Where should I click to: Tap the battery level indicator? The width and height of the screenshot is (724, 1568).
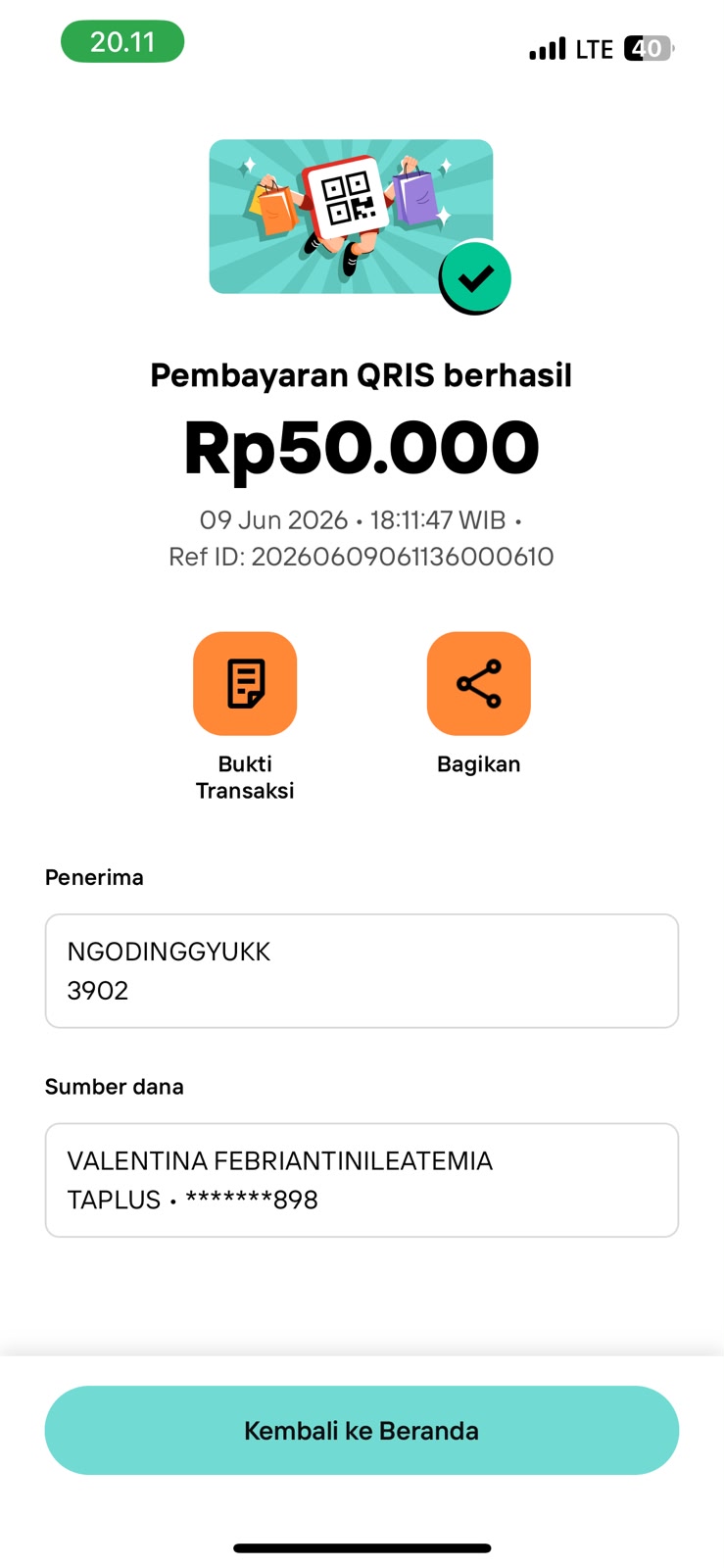click(650, 48)
